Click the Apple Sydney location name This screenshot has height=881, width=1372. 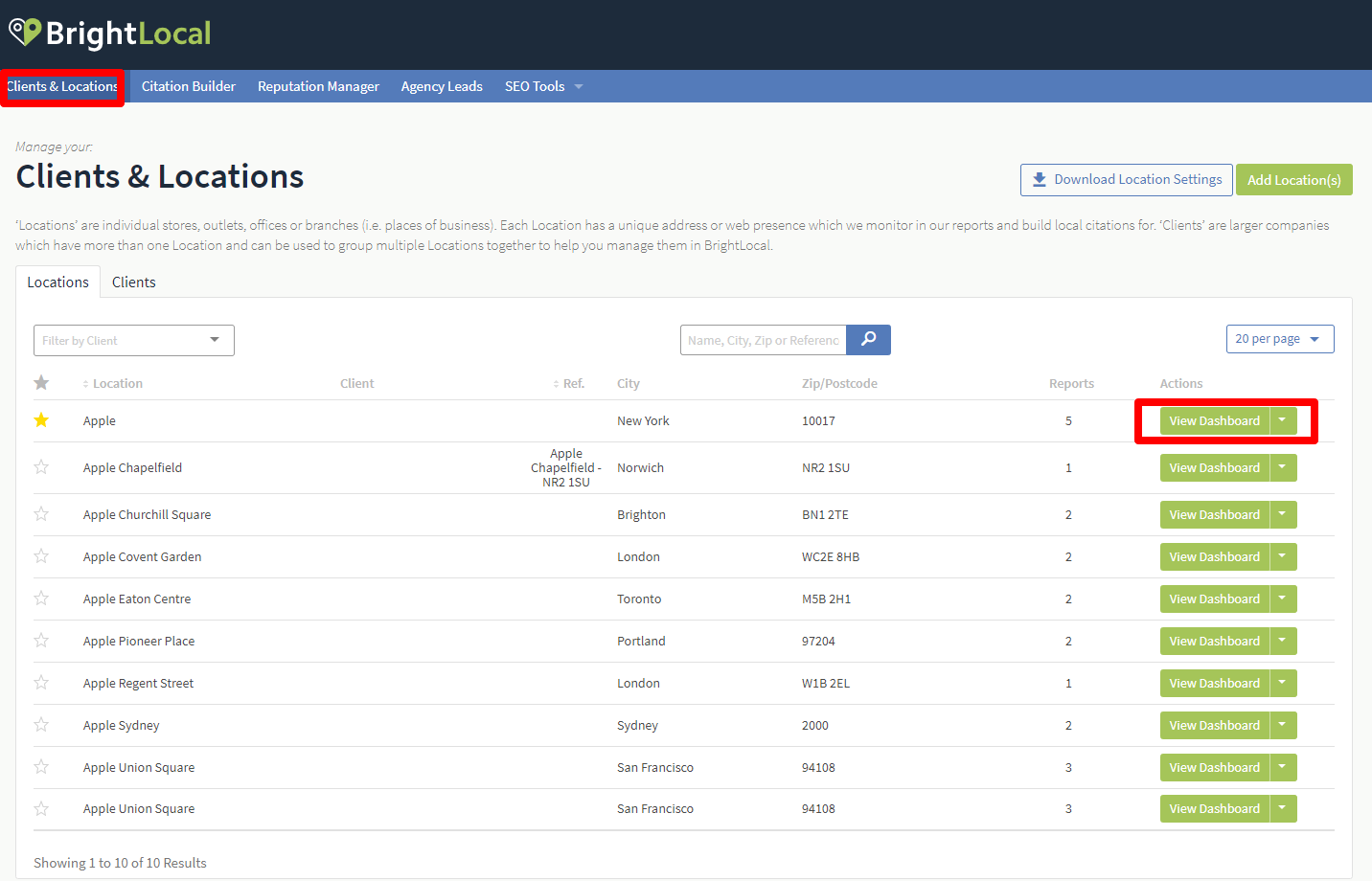121,725
